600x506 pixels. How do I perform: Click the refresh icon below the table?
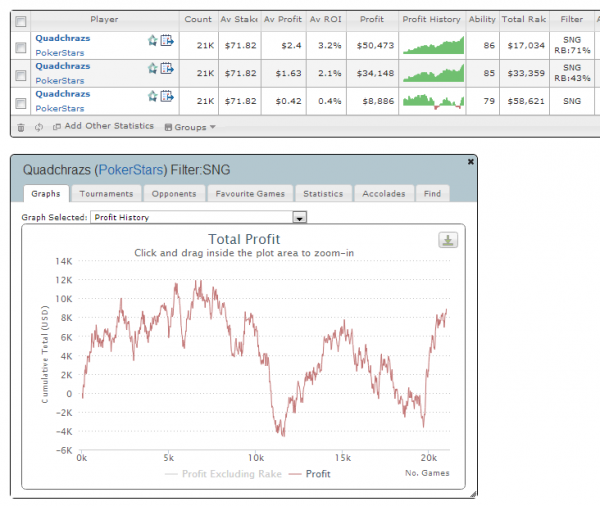click(39, 127)
